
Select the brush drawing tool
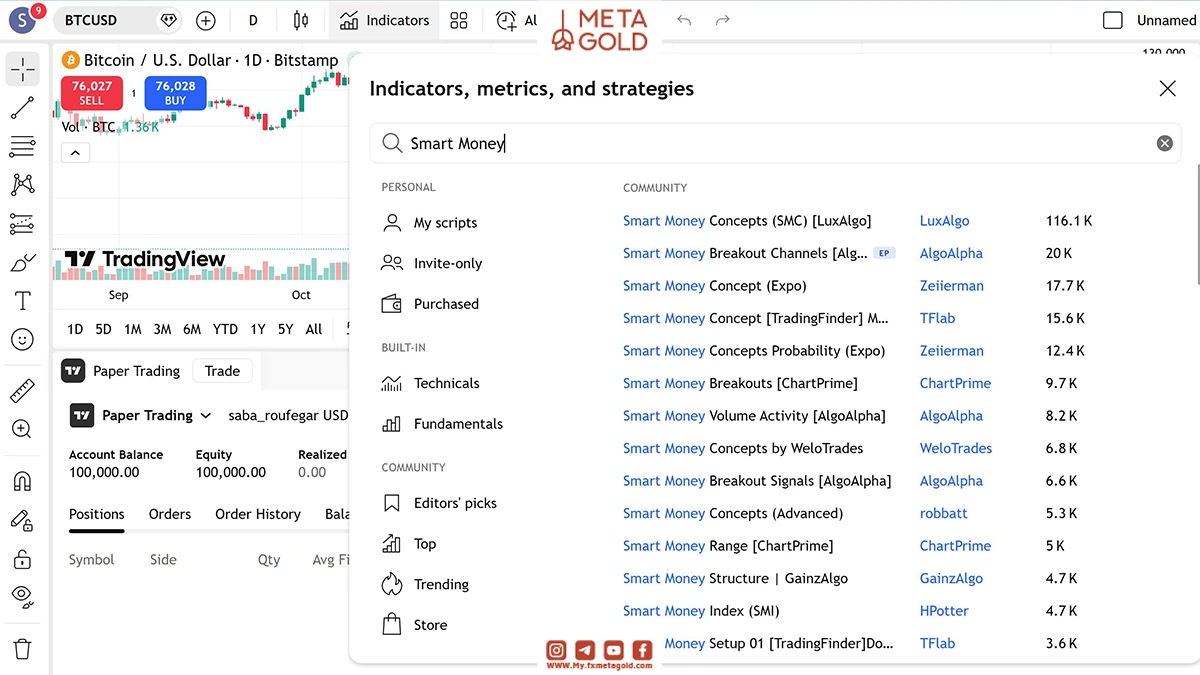22,263
